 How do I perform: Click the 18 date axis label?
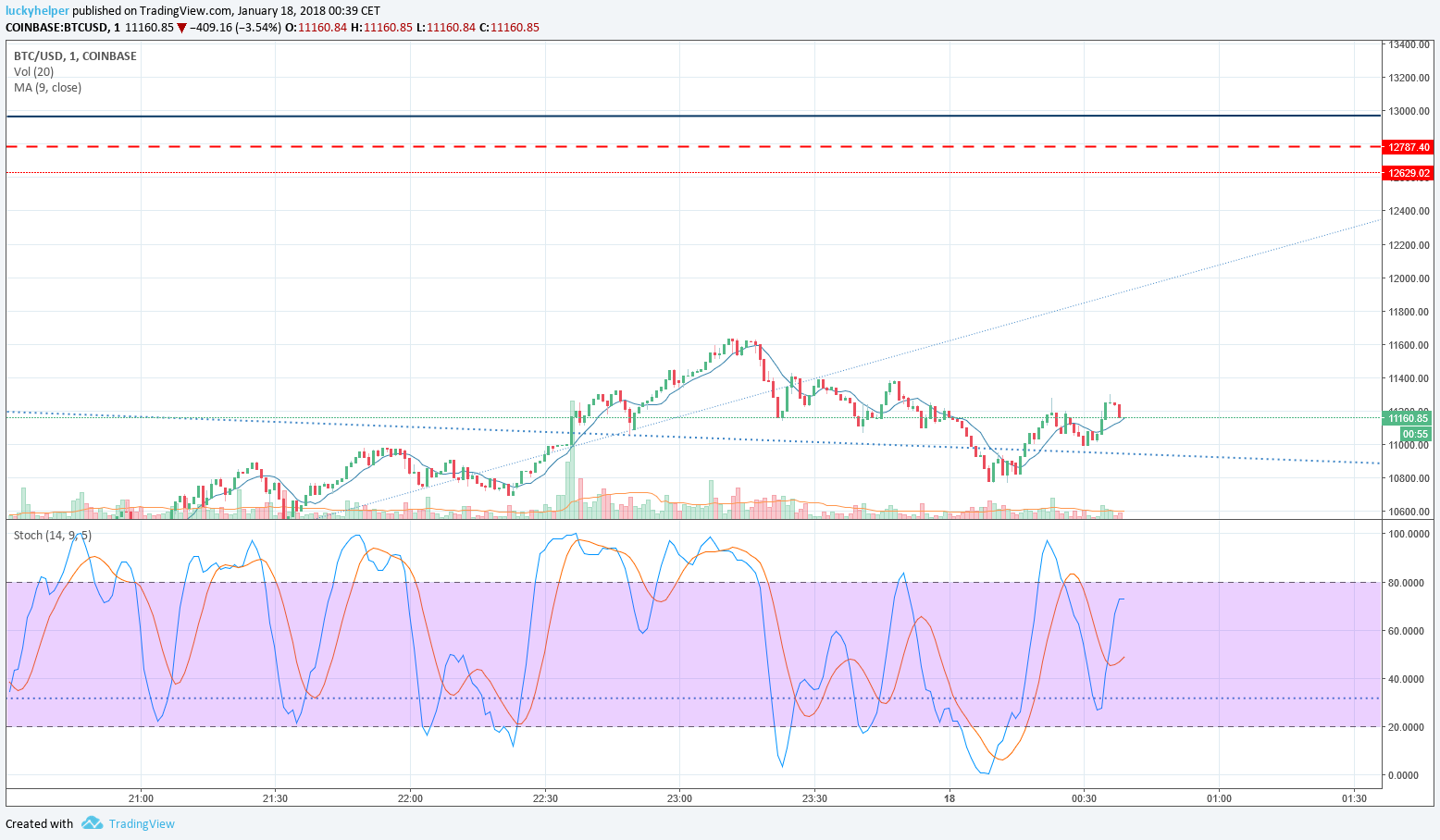click(950, 798)
